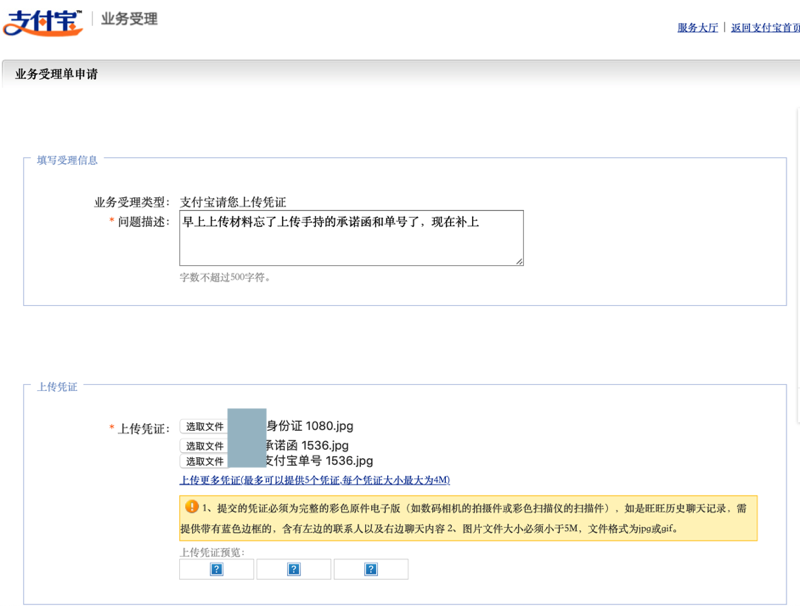Image resolution: width=800 pixels, height=606 pixels.
Task: Click the Alipay (支付宝) logo
Action: pos(43,22)
